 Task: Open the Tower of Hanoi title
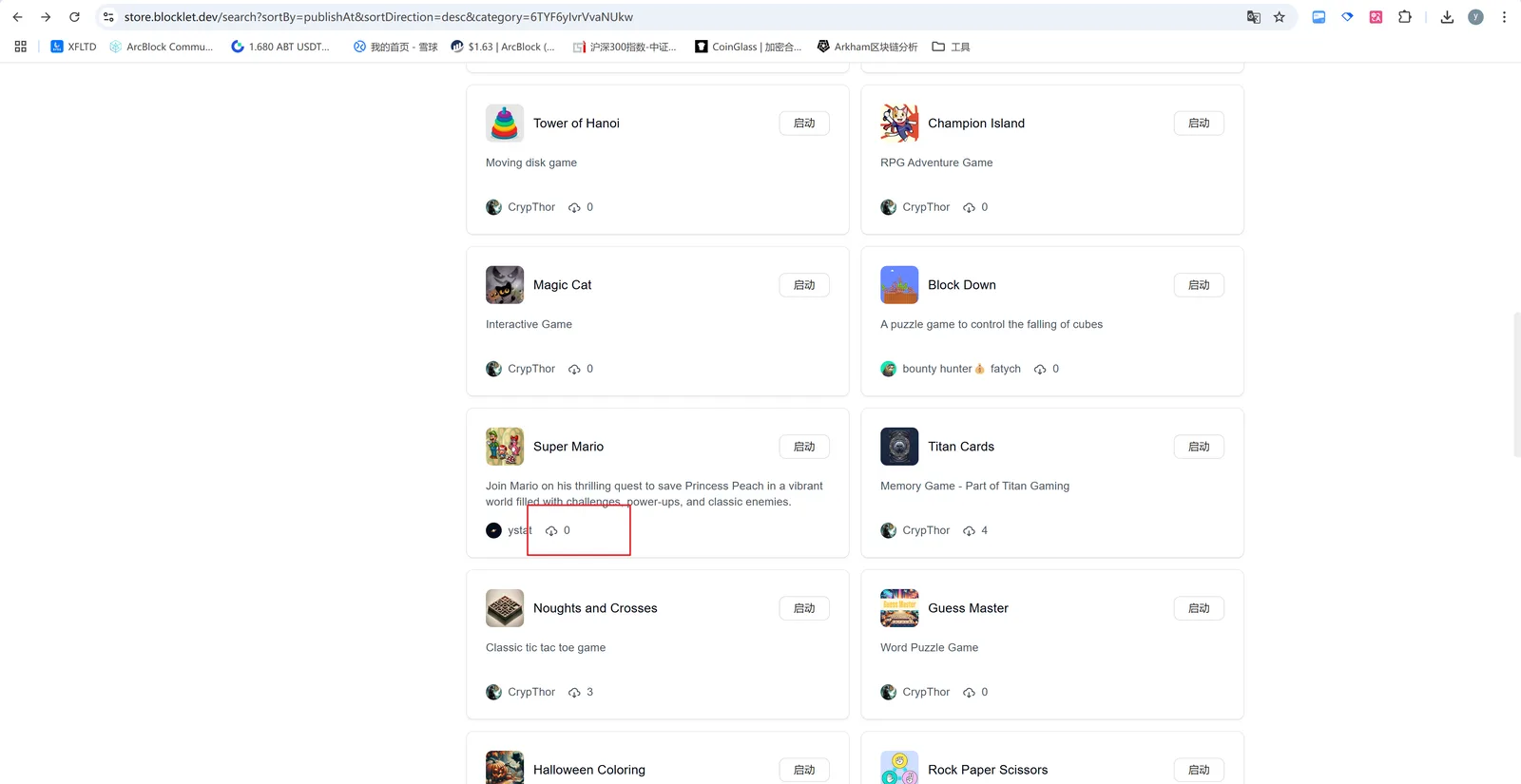tap(576, 124)
